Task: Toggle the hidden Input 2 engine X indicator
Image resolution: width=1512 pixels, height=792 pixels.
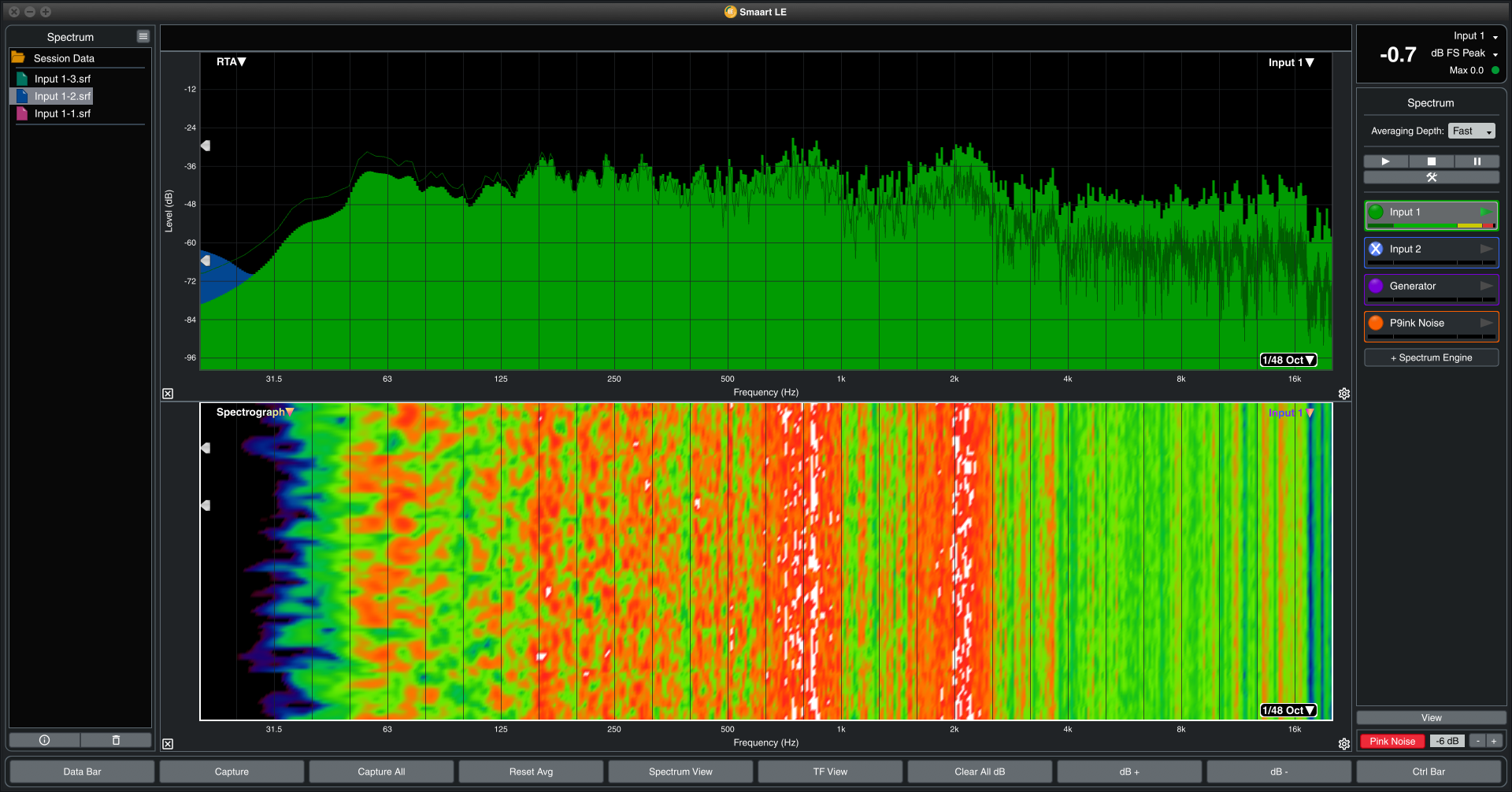Action: 1376,249
